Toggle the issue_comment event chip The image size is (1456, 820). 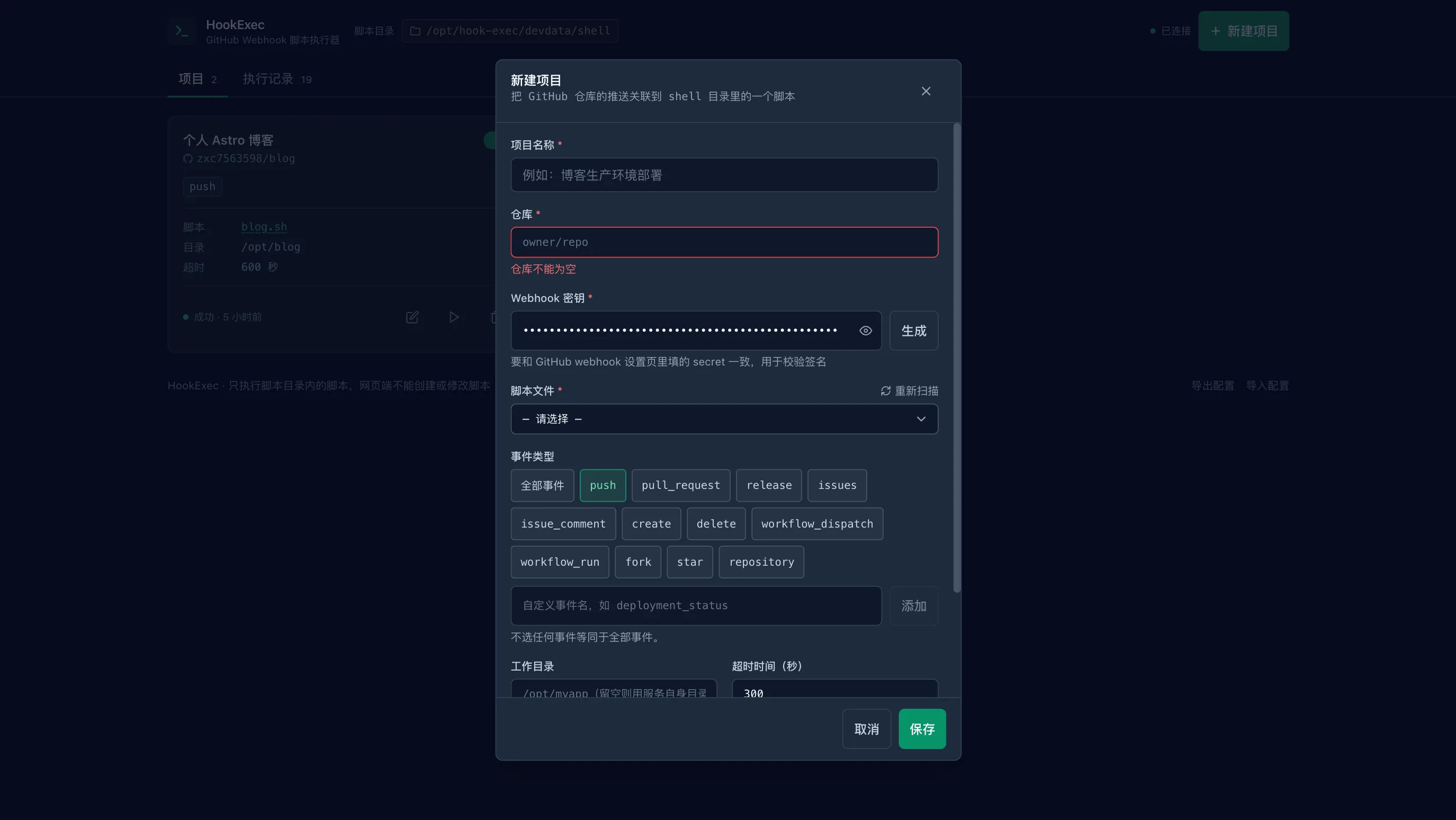563,524
